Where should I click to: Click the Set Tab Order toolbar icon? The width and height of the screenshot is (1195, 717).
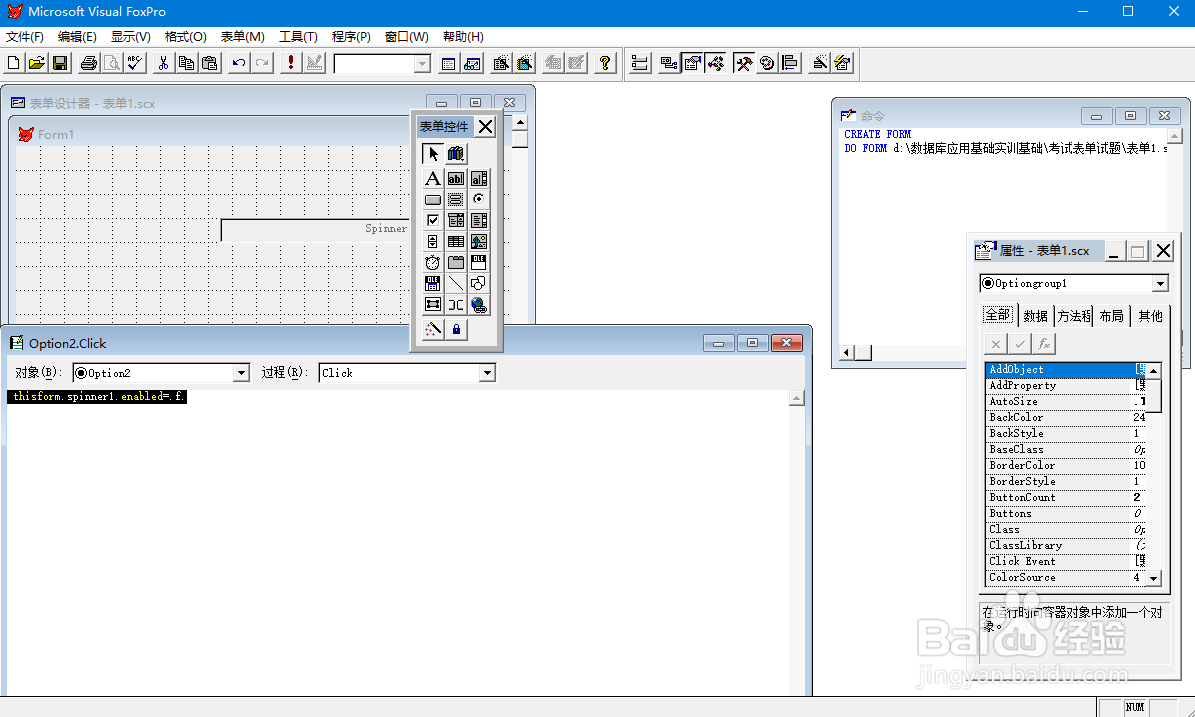coord(639,63)
